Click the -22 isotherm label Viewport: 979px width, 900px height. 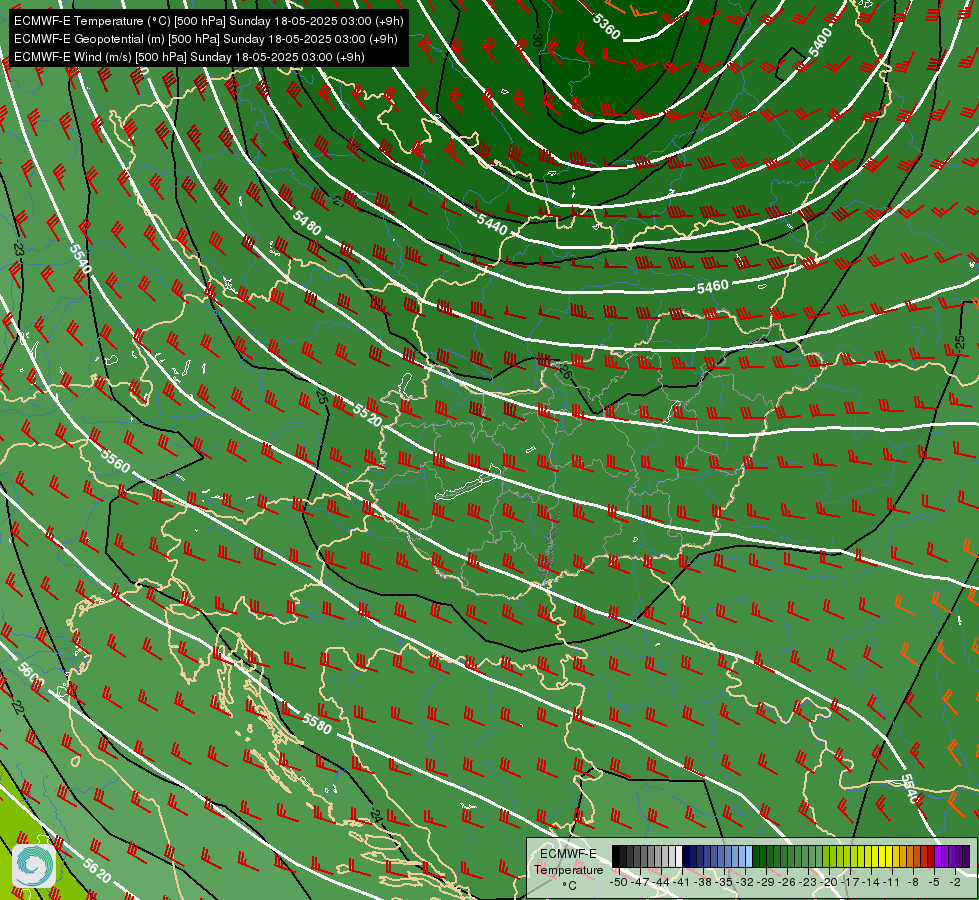(x=17, y=707)
